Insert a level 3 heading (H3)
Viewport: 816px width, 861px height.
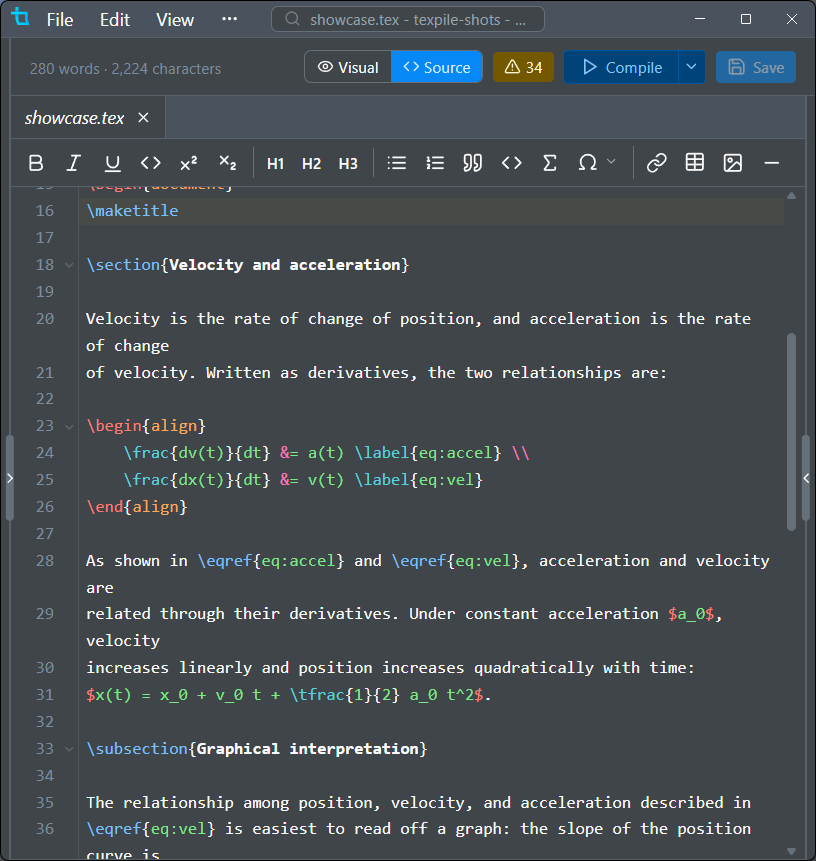coord(348,164)
